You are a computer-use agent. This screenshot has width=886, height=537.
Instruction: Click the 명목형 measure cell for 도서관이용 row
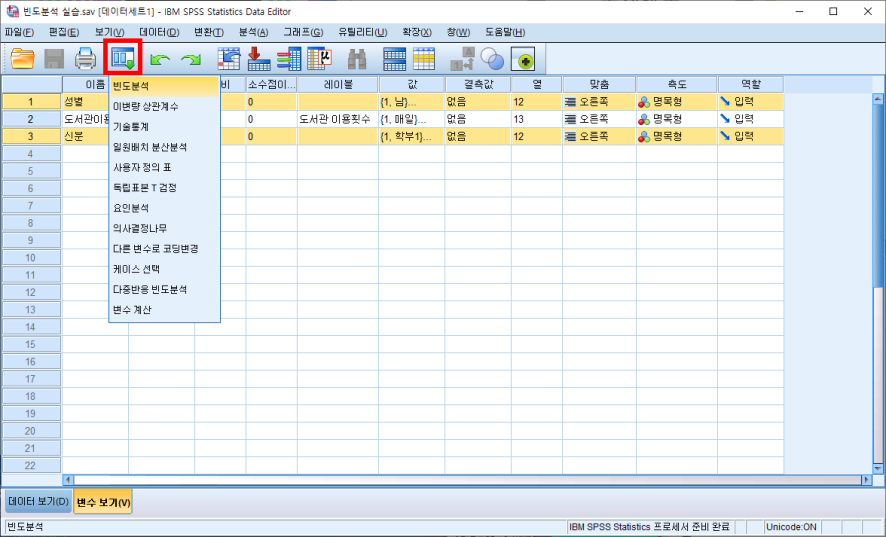coord(677,119)
